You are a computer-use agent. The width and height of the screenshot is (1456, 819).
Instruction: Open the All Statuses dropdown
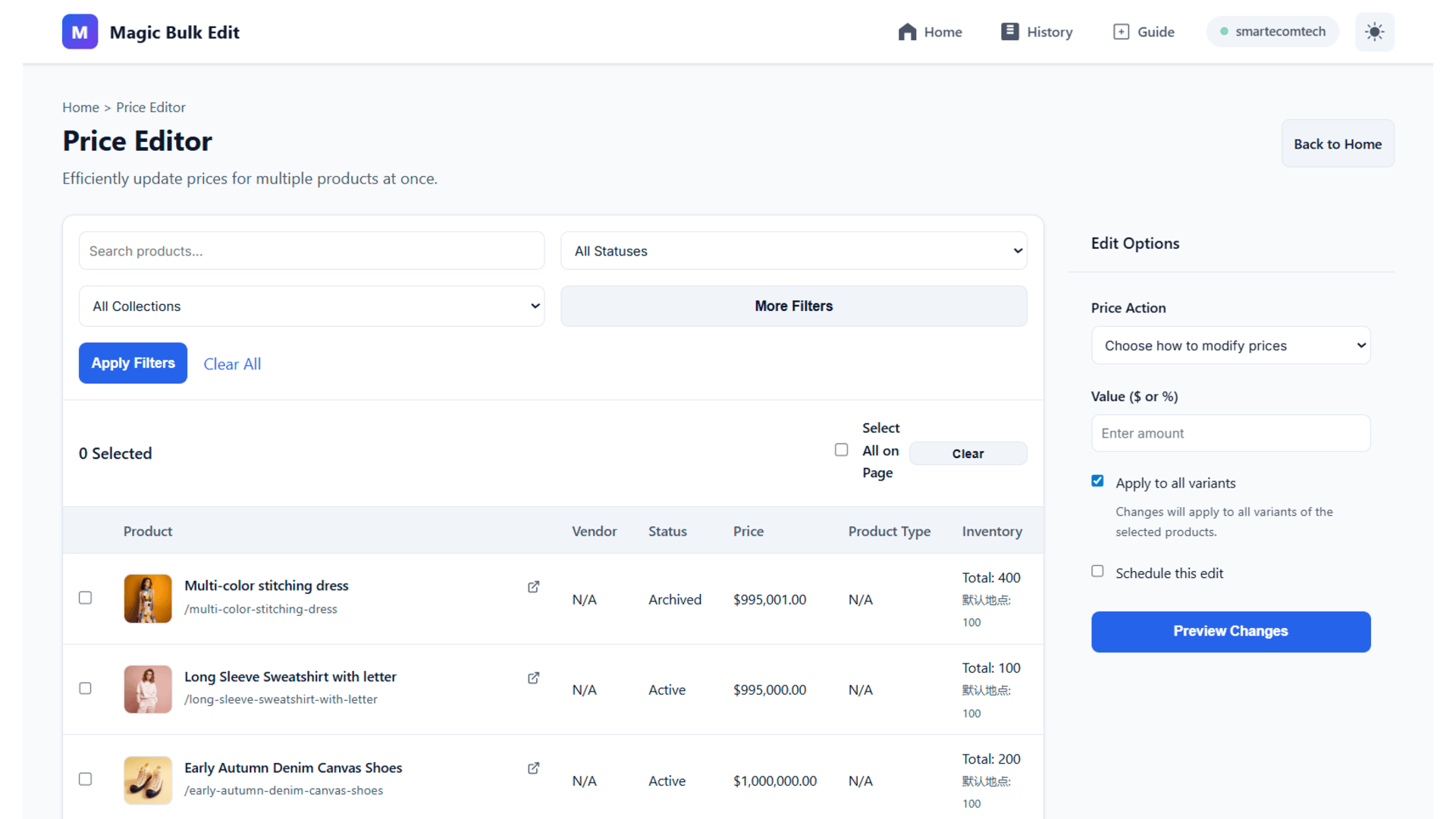(x=793, y=251)
